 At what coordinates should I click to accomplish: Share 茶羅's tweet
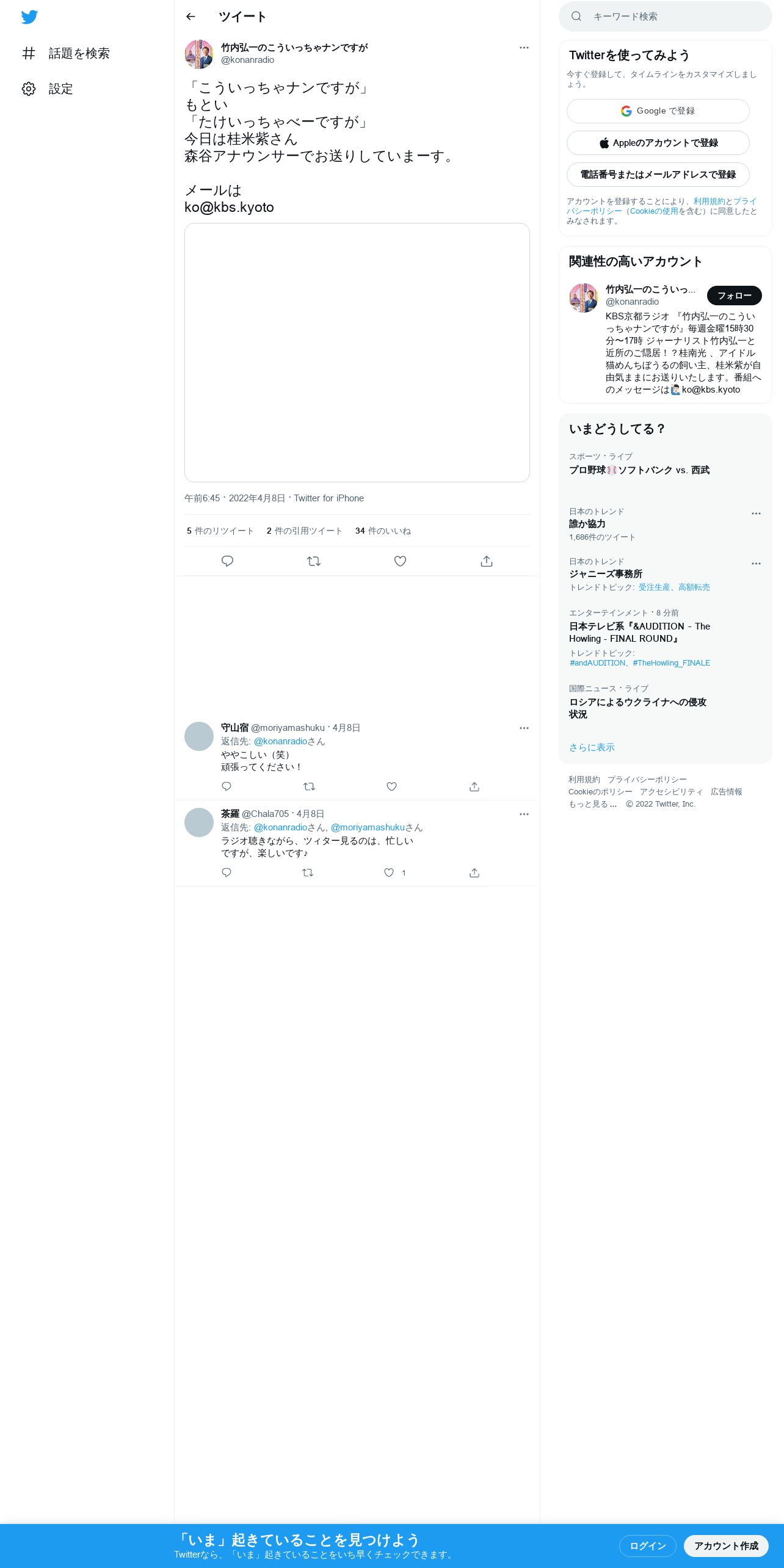474,873
